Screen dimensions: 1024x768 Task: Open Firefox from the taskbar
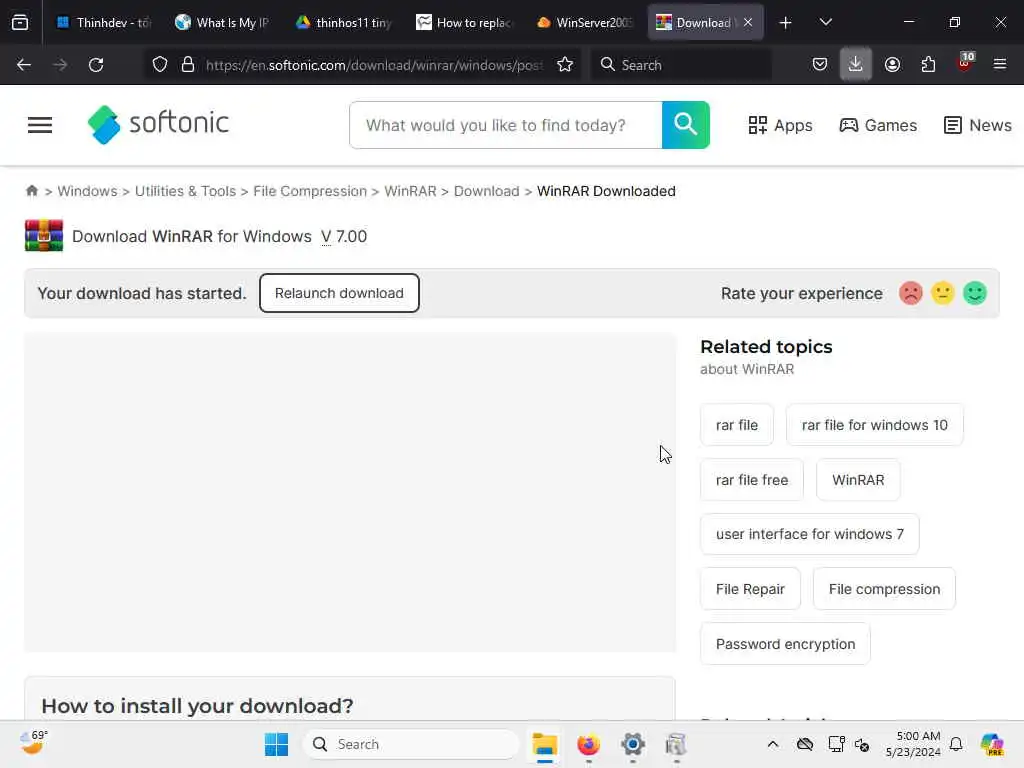pos(588,744)
